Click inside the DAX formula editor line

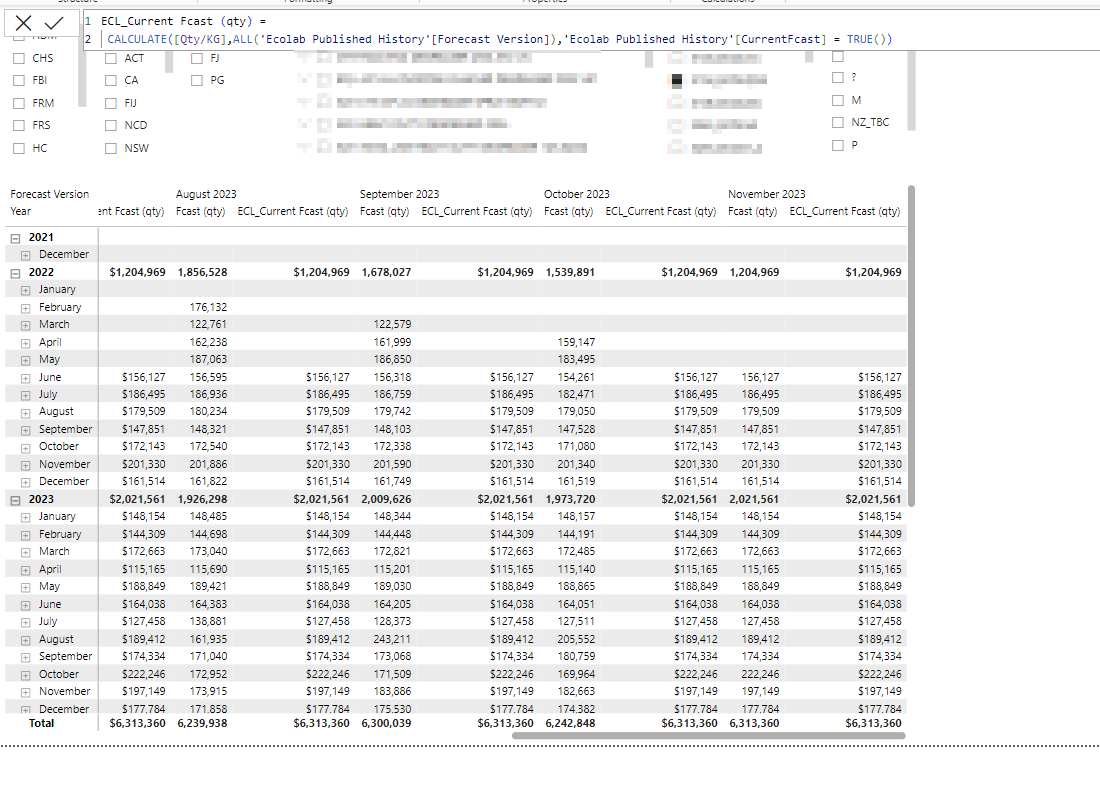[x=499, y=39]
